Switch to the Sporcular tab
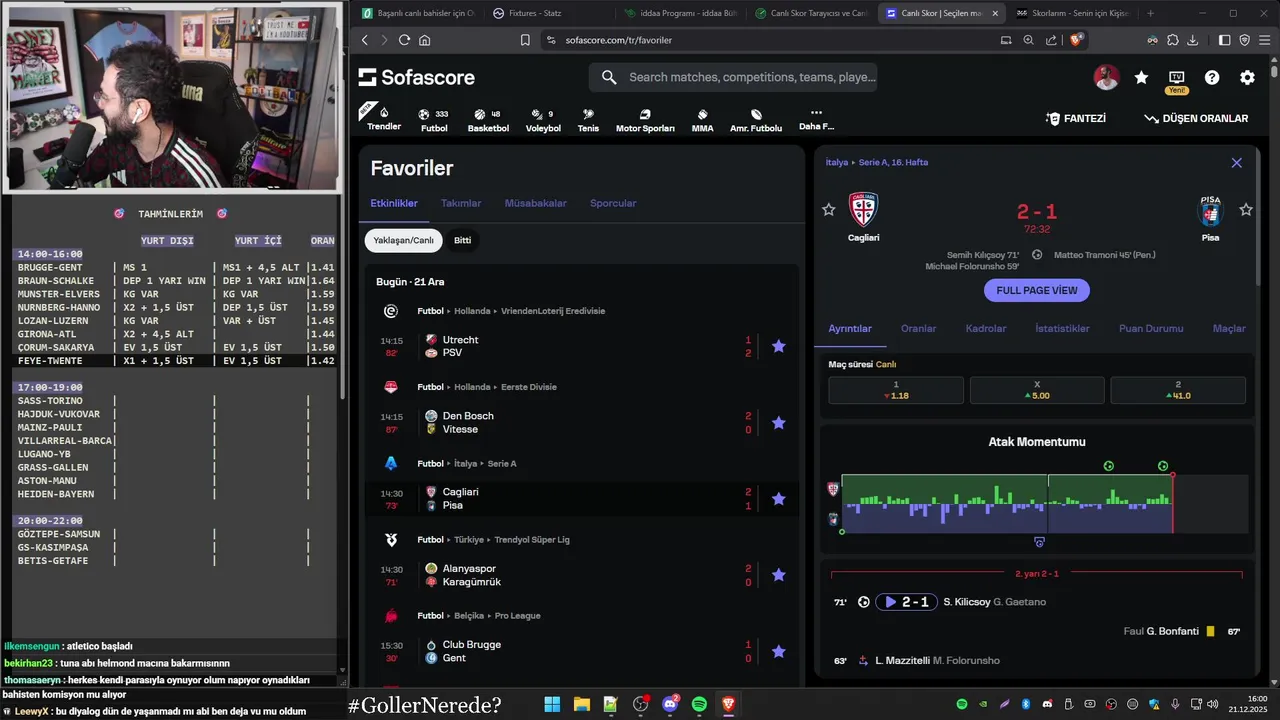The image size is (1280, 720). (613, 203)
